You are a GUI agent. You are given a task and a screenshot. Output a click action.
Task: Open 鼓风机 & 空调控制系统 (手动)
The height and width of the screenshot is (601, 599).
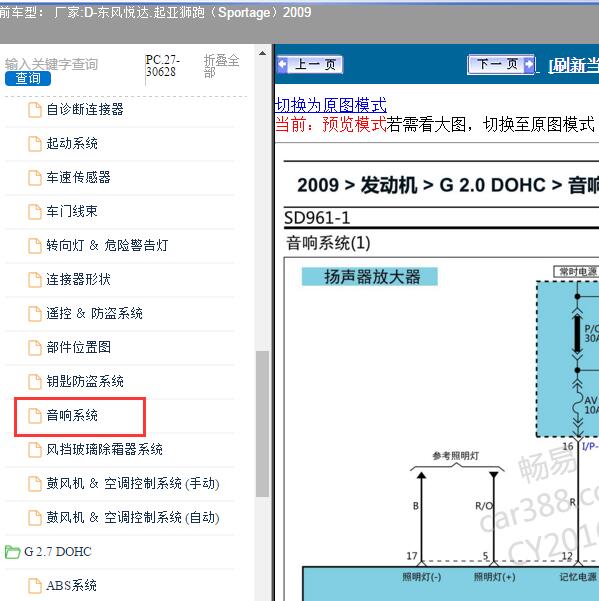[x=133, y=483]
